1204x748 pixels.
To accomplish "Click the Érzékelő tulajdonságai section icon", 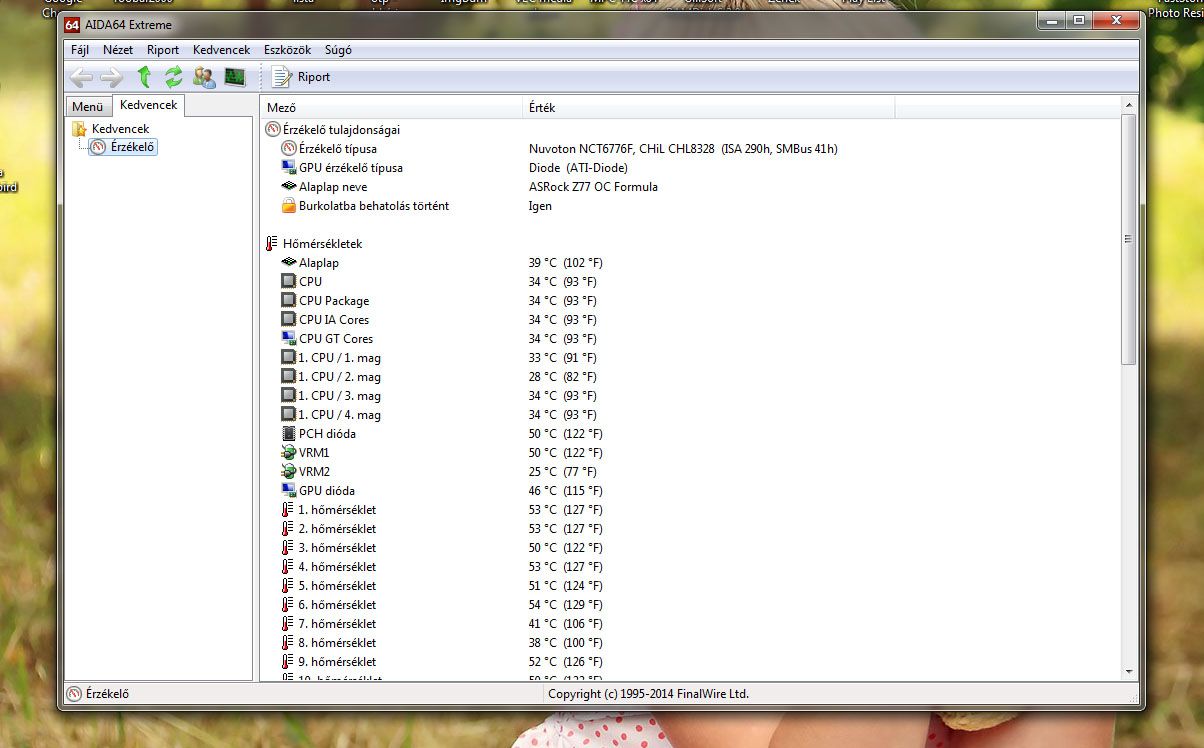I will 273,129.
